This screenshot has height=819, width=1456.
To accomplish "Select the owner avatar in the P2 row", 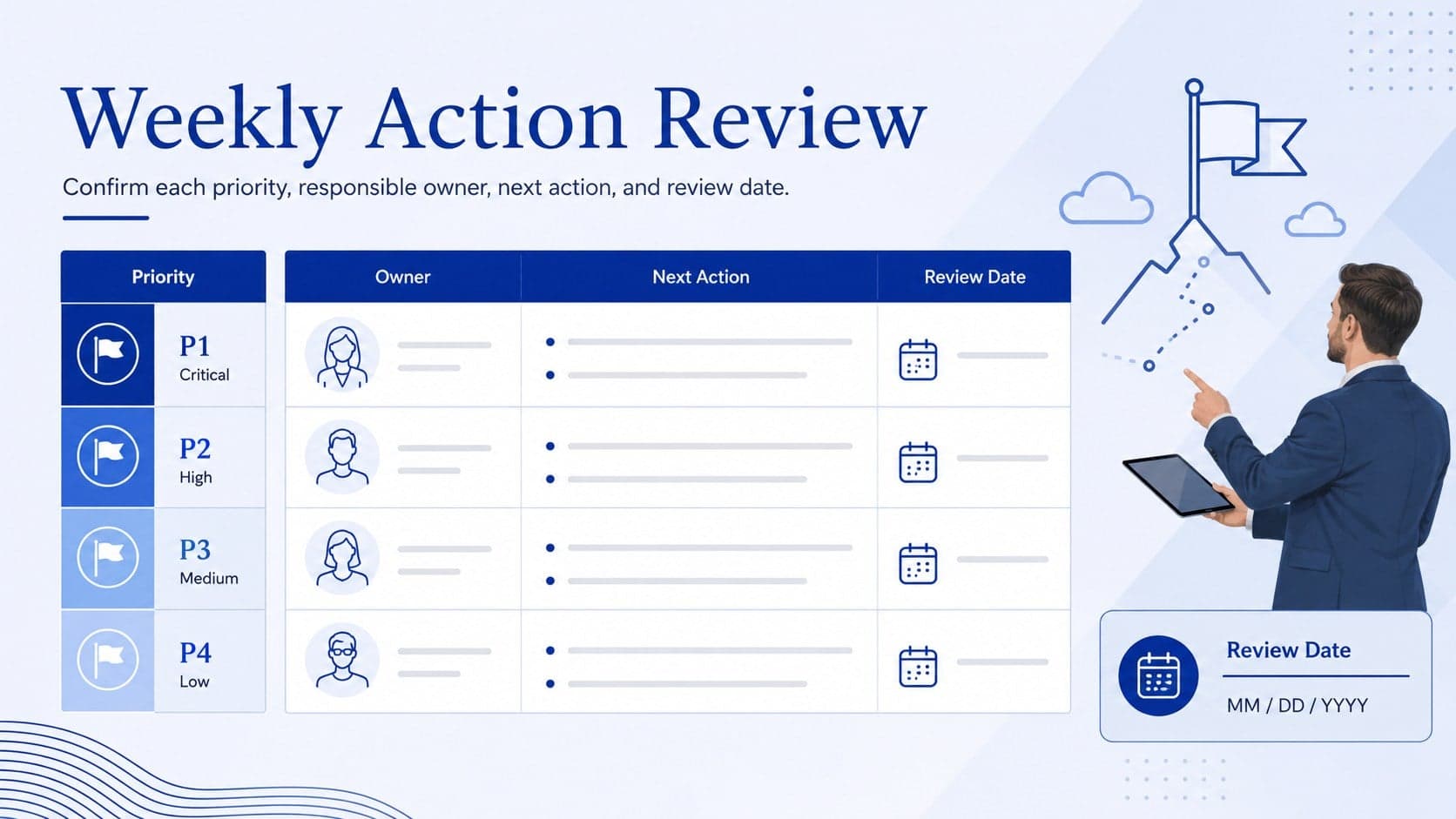I will (x=342, y=457).
